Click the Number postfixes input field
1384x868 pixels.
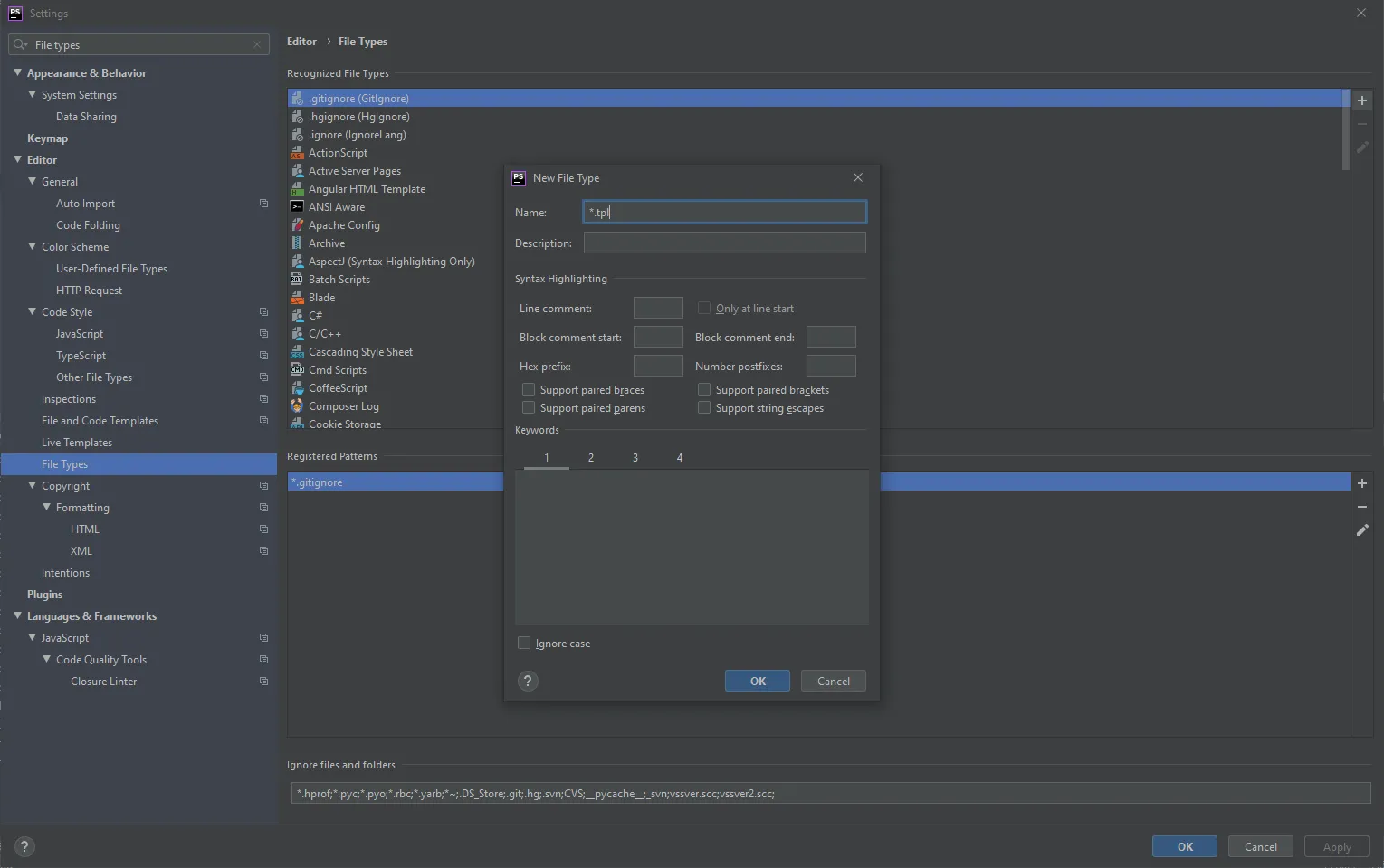[831, 366]
